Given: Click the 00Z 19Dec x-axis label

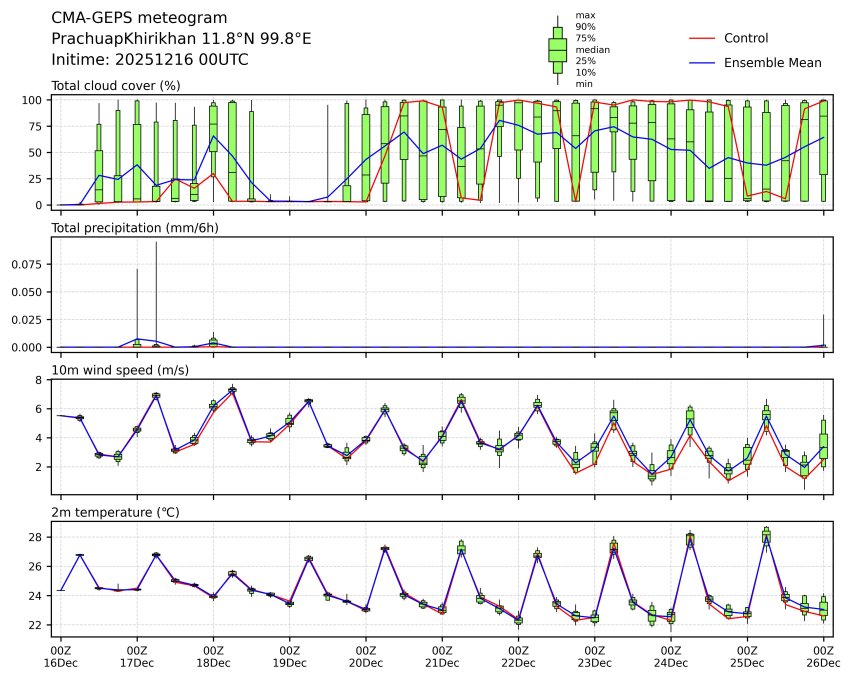Looking at the screenshot, I should (x=290, y=656).
